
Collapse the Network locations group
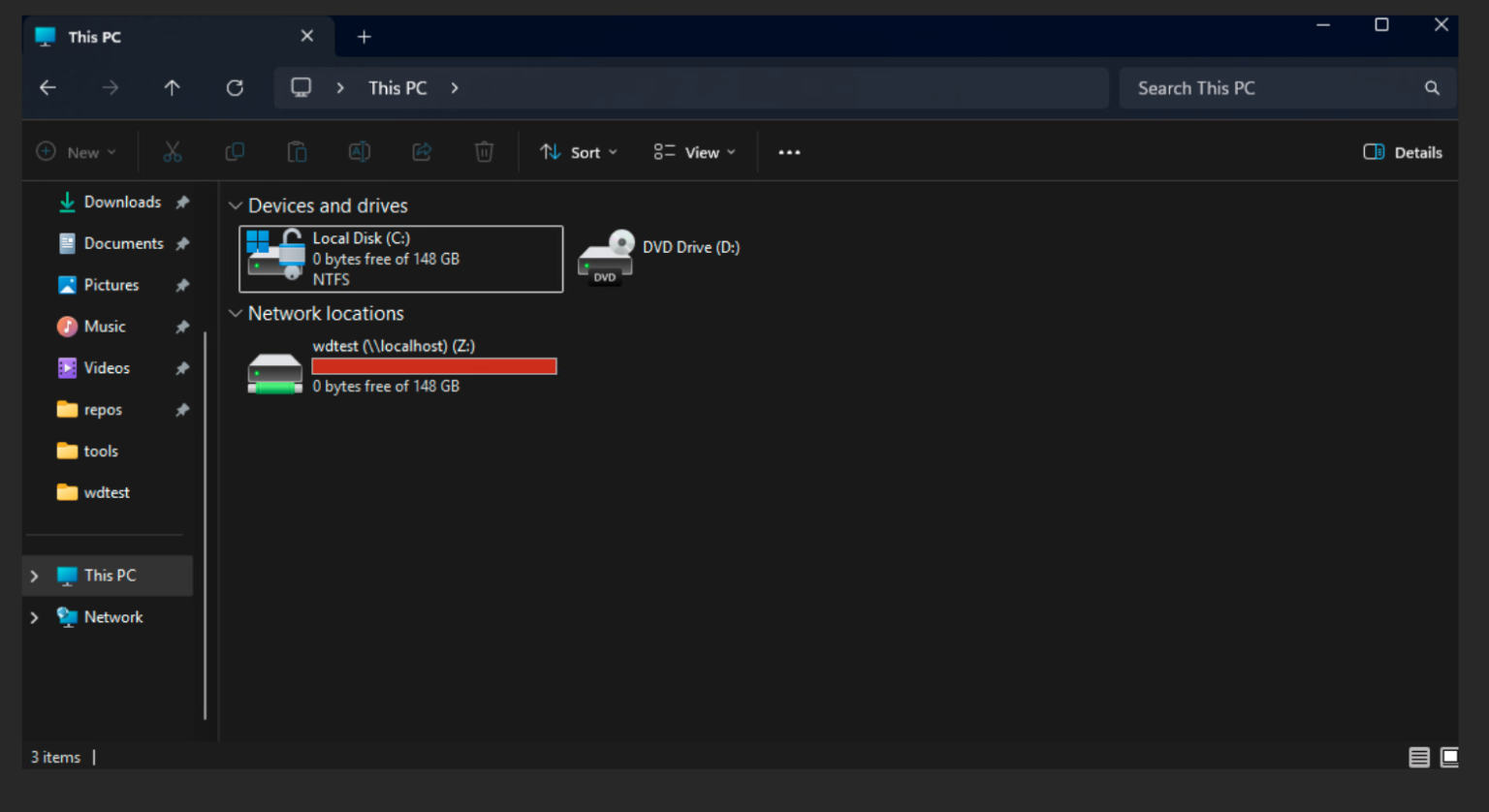(235, 314)
